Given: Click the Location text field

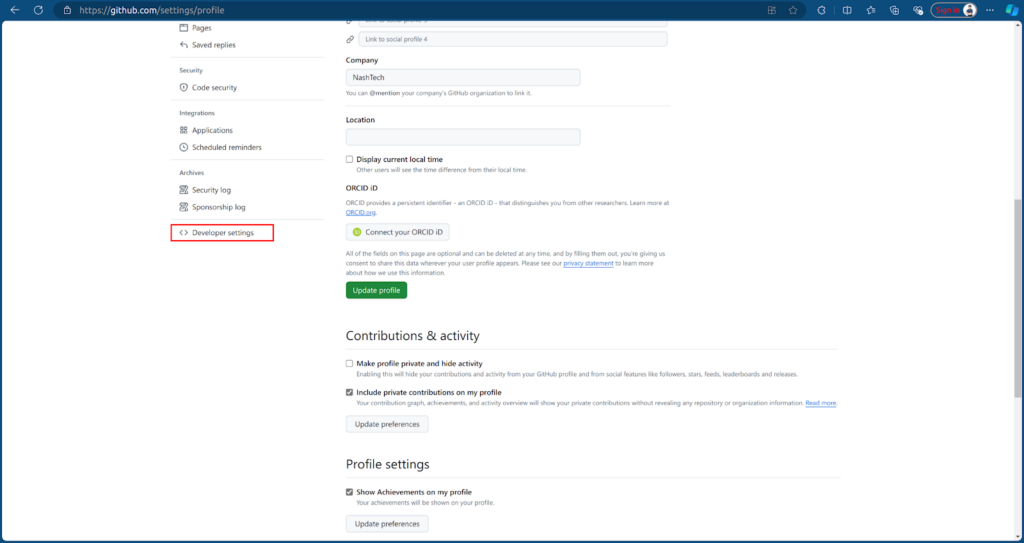Looking at the screenshot, I should pyautogui.click(x=463, y=137).
